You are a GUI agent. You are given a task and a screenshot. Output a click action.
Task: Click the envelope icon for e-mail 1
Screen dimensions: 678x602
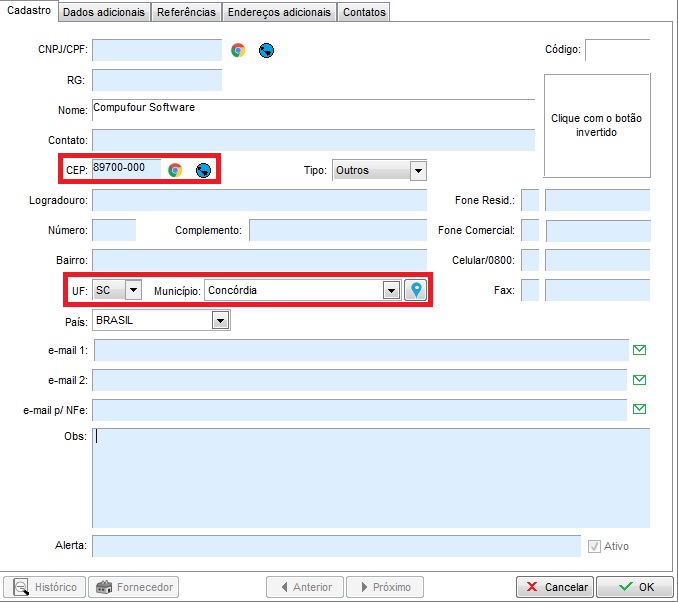point(640,350)
